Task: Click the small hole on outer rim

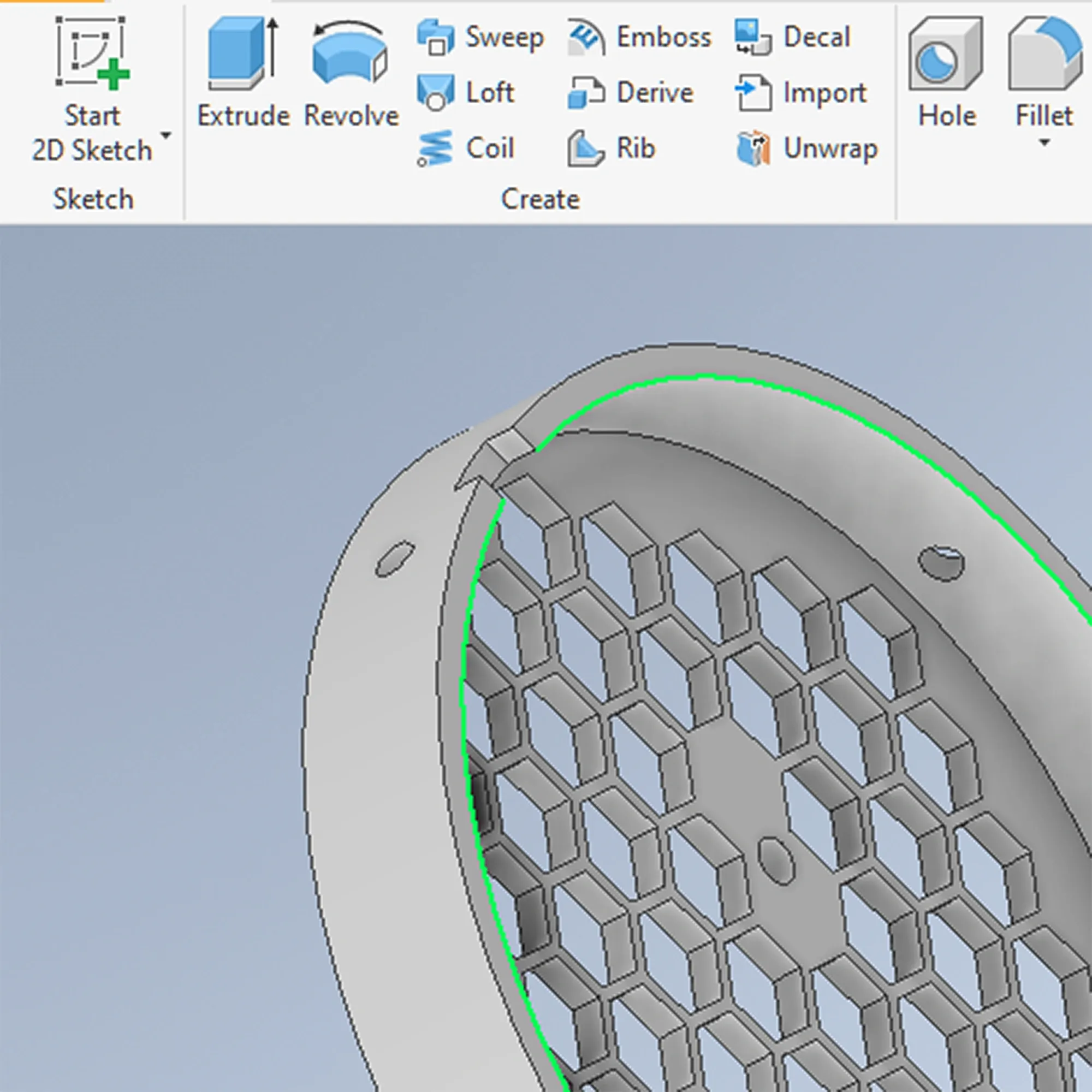Action: pyautogui.click(x=395, y=559)
